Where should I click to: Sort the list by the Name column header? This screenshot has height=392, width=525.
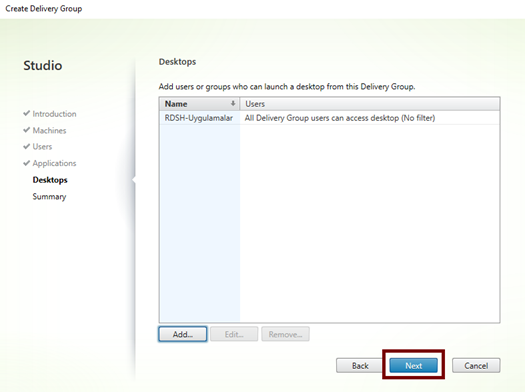[x=199, y=104]
